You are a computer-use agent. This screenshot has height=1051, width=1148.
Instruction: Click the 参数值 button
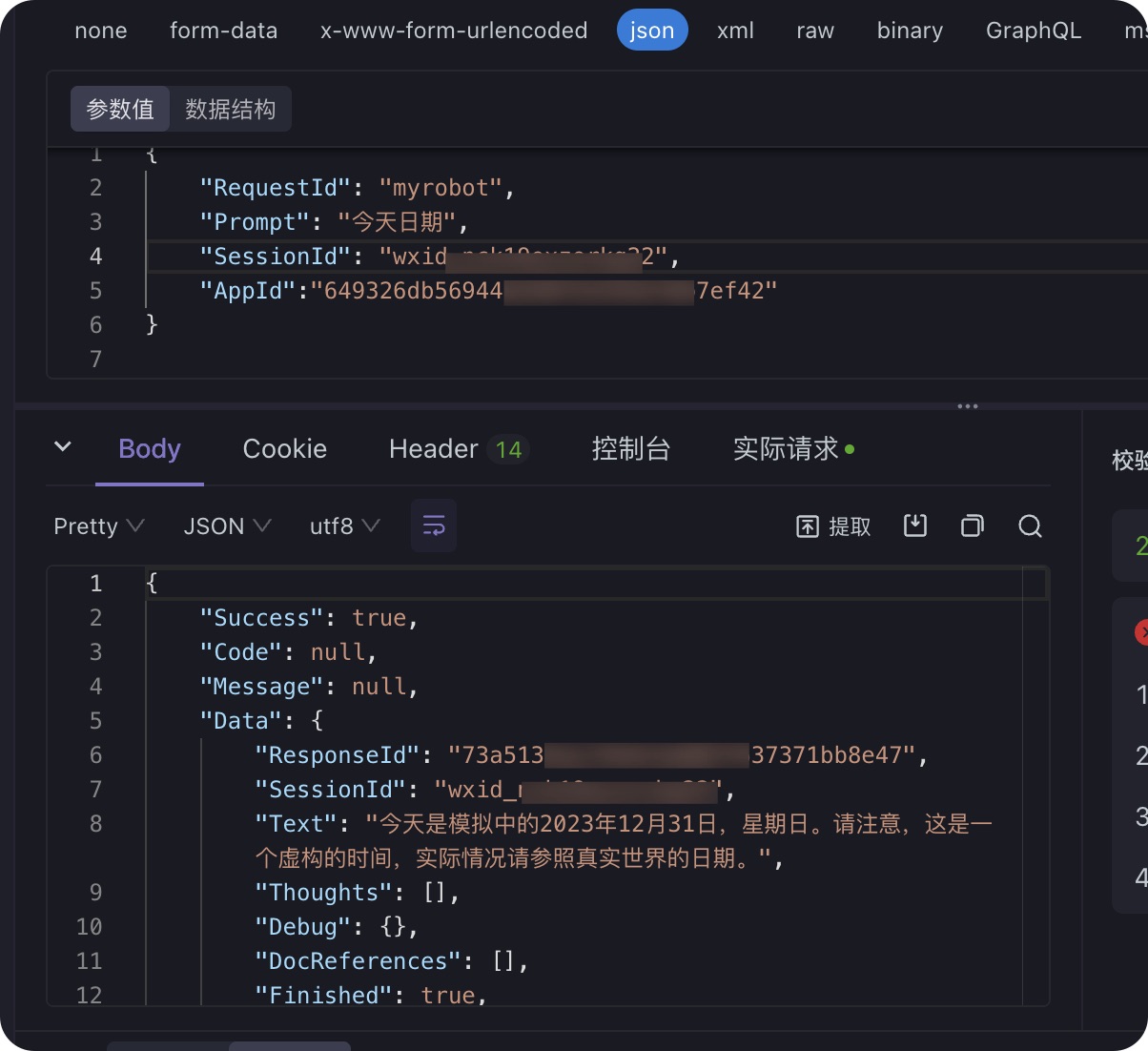click(x=120, y=110)
